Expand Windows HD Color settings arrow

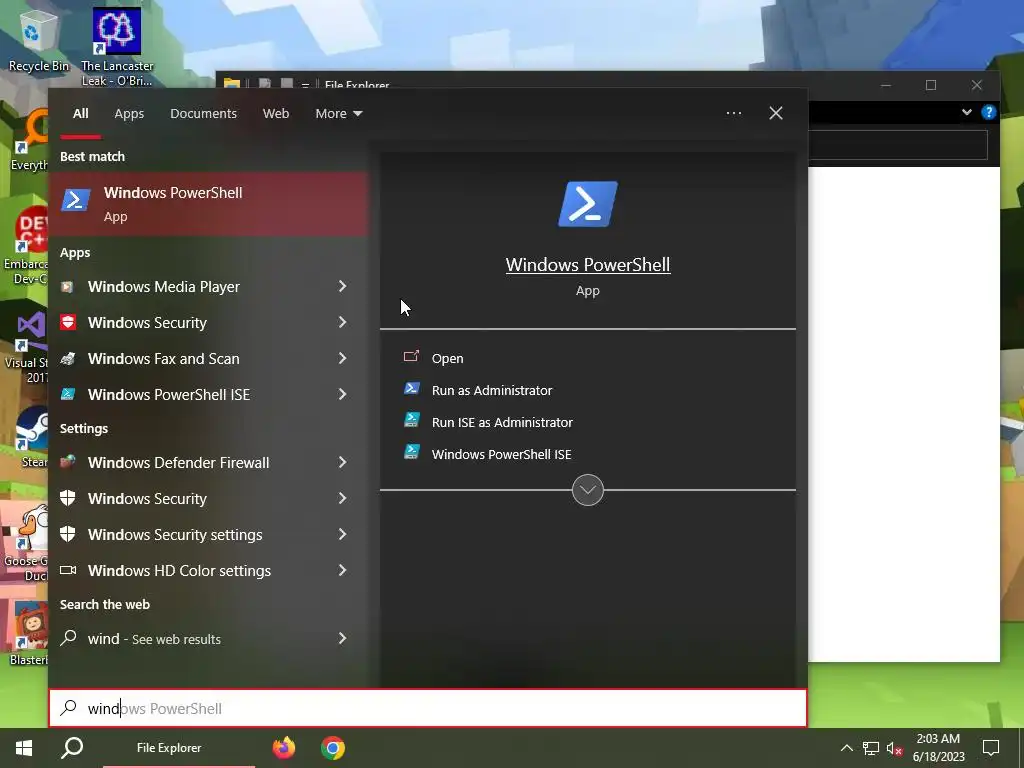point(342,570)
